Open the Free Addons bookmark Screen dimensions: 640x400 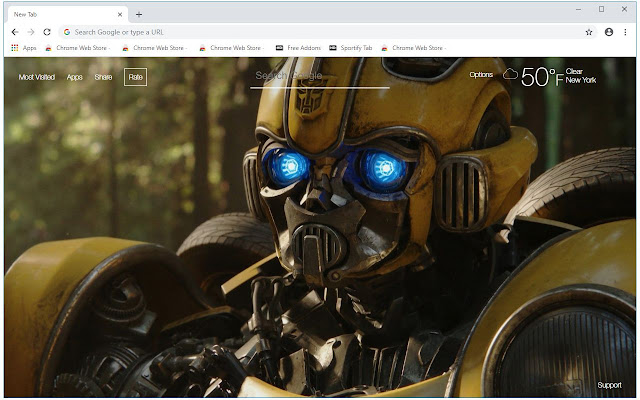coord(298,48)
